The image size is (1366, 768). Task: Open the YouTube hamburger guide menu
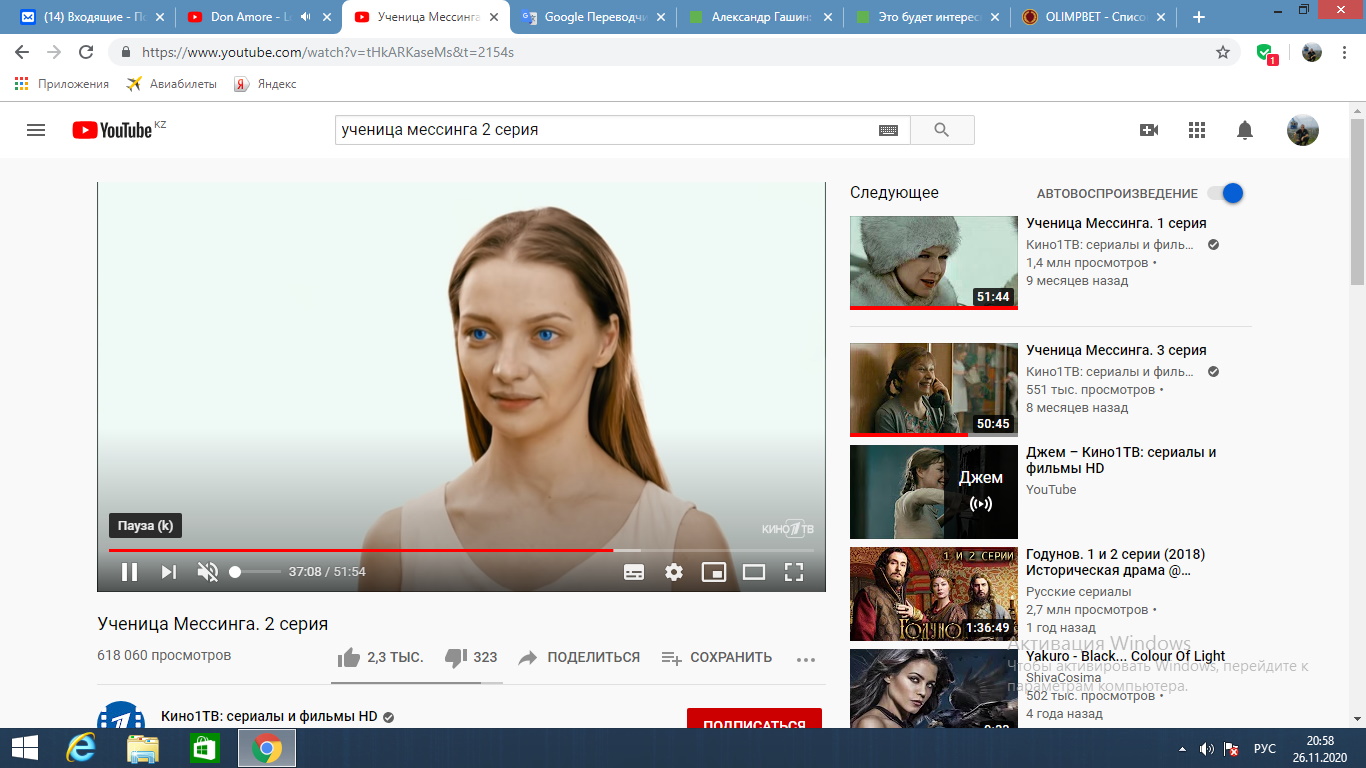point(36,130)
